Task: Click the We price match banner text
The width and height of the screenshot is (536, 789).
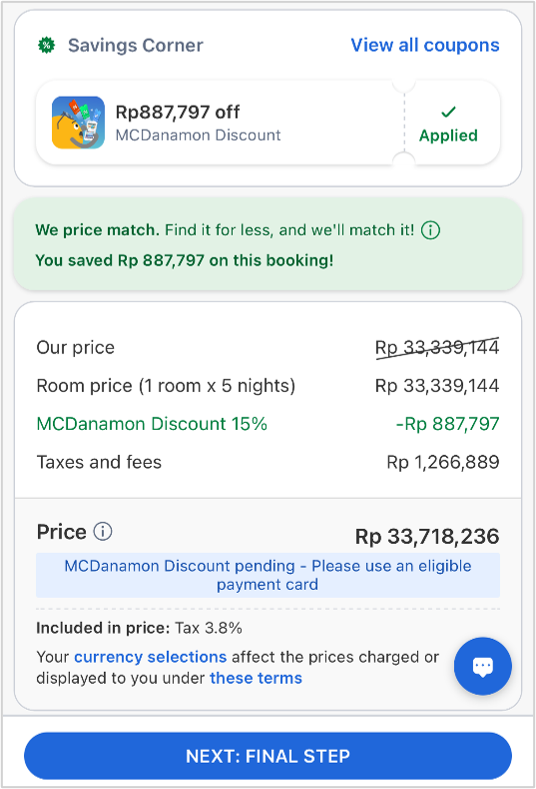Action: (x=224, y=230)
